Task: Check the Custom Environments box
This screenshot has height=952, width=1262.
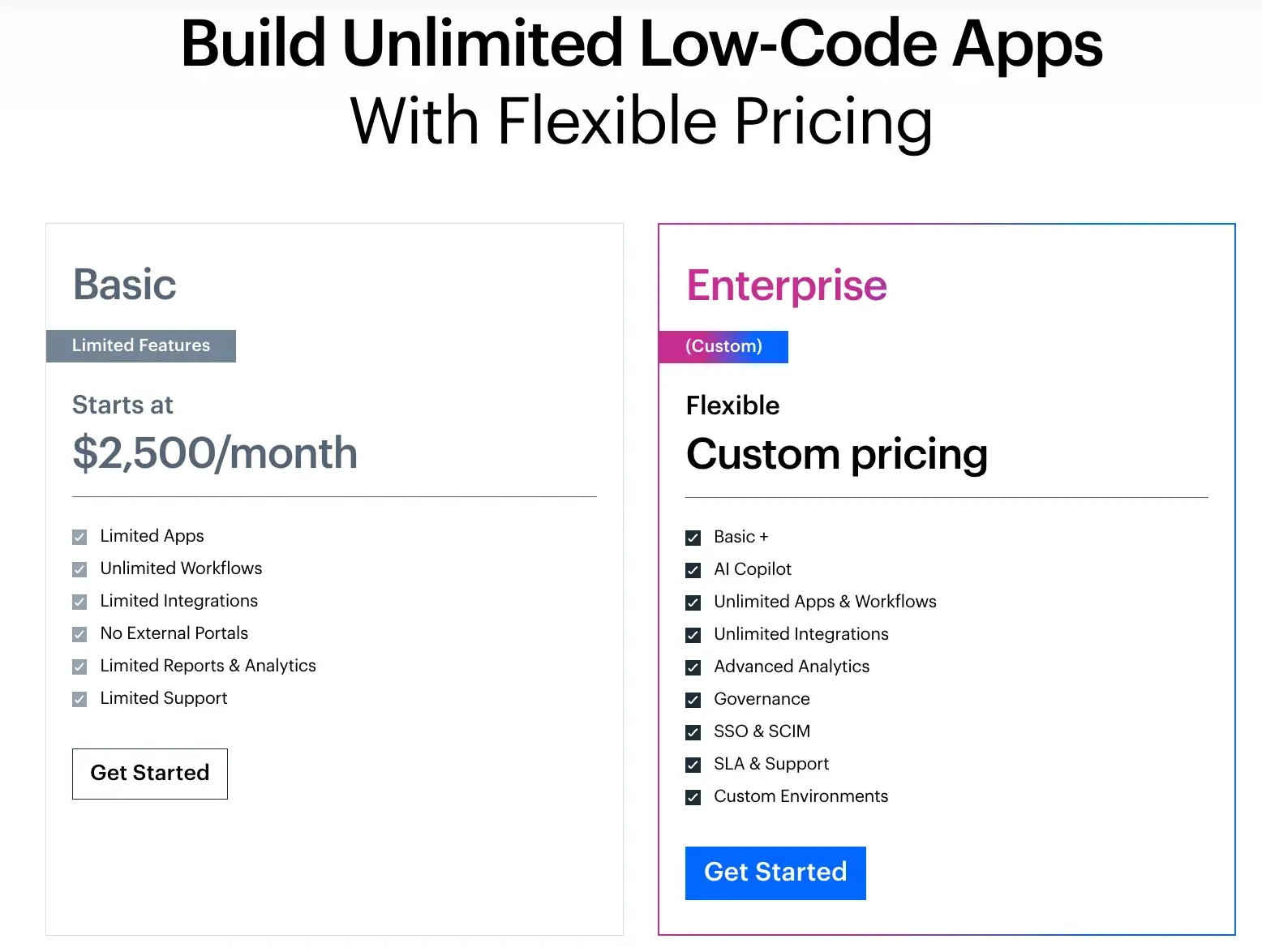Action: [x=693, y=797]
